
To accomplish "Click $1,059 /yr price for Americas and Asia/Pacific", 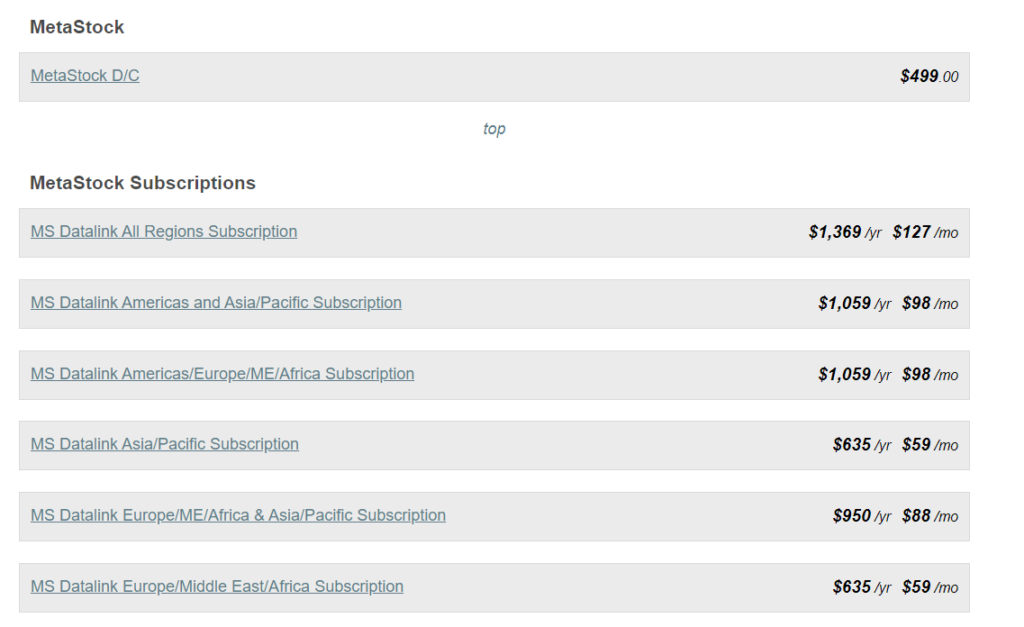I will point(855,304).
